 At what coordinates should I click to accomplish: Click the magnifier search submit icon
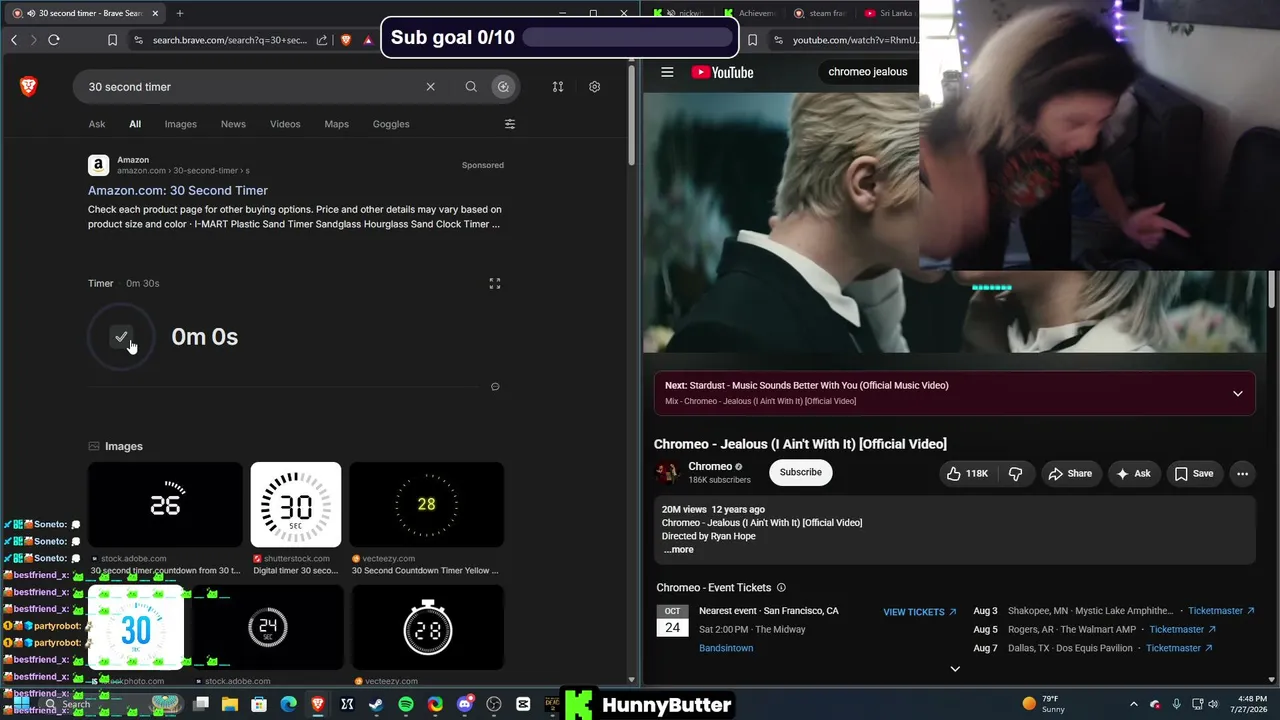(x=471, y=87)
